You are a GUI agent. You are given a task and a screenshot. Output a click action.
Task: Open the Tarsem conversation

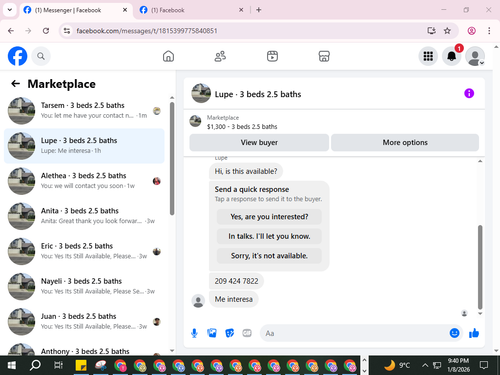(x=84, y=111)
